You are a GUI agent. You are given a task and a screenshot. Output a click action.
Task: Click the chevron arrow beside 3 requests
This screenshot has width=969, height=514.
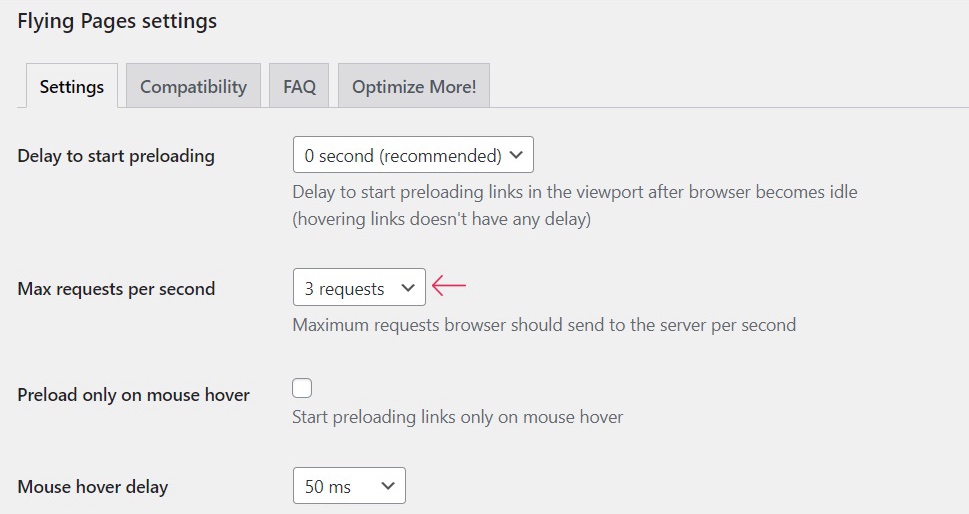point(408,287)
